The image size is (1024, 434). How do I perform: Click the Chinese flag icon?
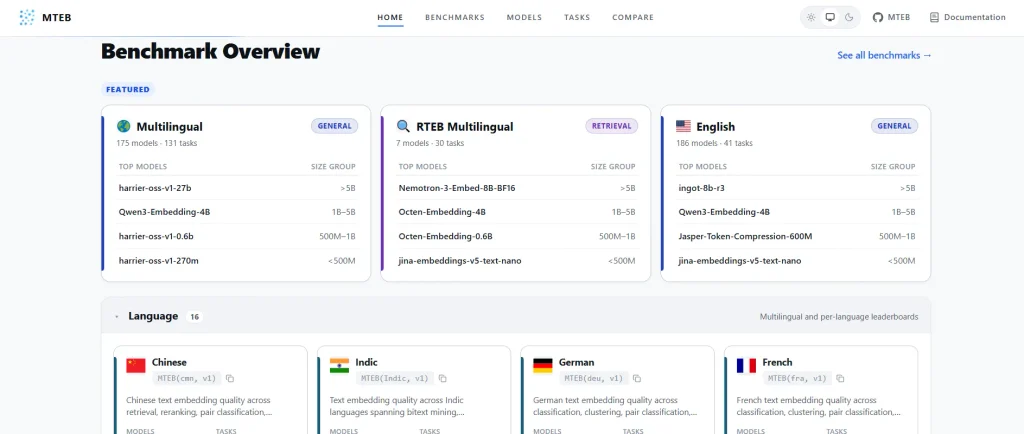(136, 365)
